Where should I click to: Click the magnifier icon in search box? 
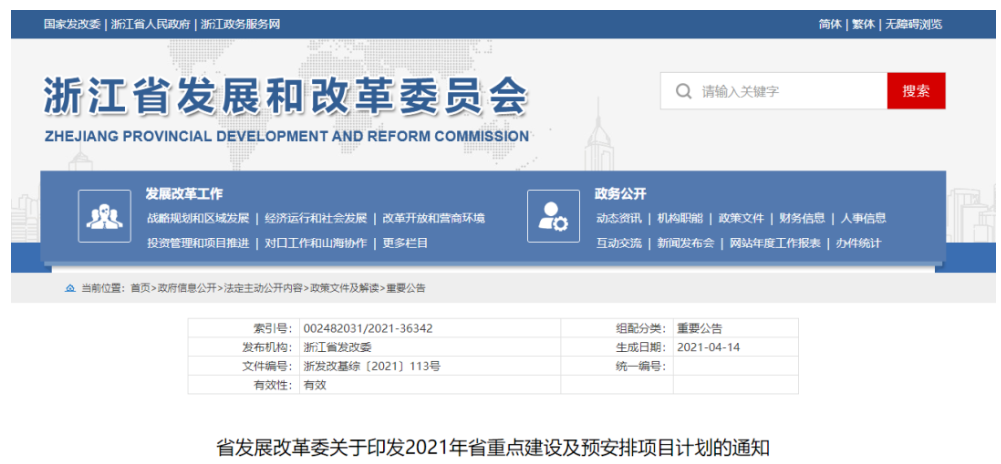pyautogui.click(x=684, y=91)
